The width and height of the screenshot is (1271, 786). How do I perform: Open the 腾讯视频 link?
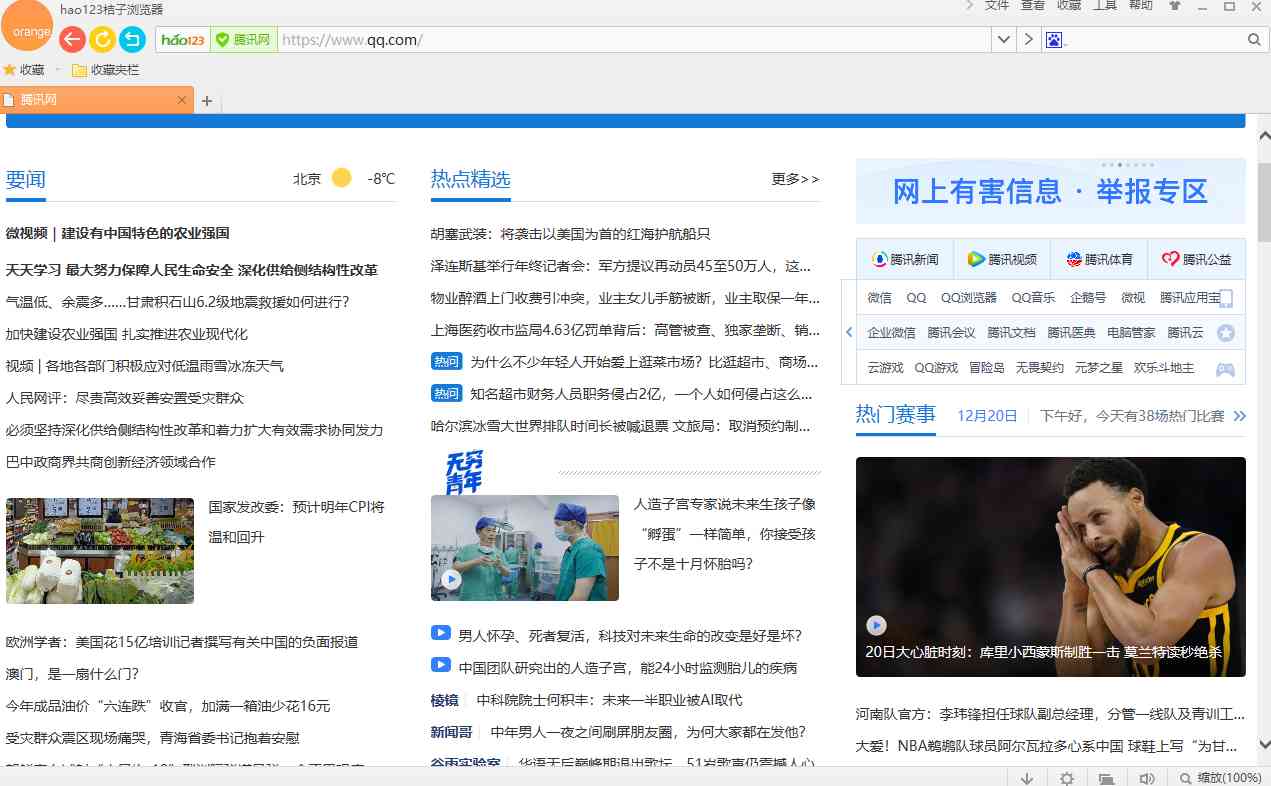tap(1002, 259)
